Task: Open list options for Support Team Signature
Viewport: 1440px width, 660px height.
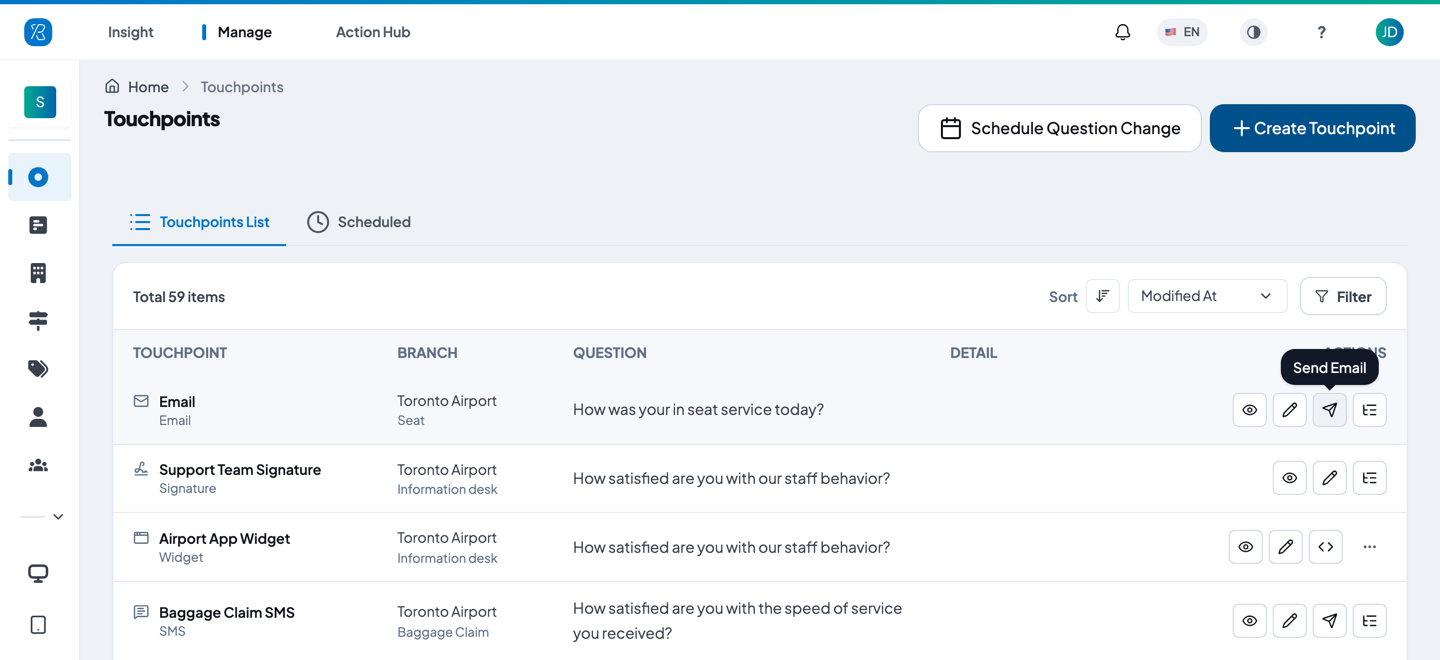Action: pos(1370,478)
